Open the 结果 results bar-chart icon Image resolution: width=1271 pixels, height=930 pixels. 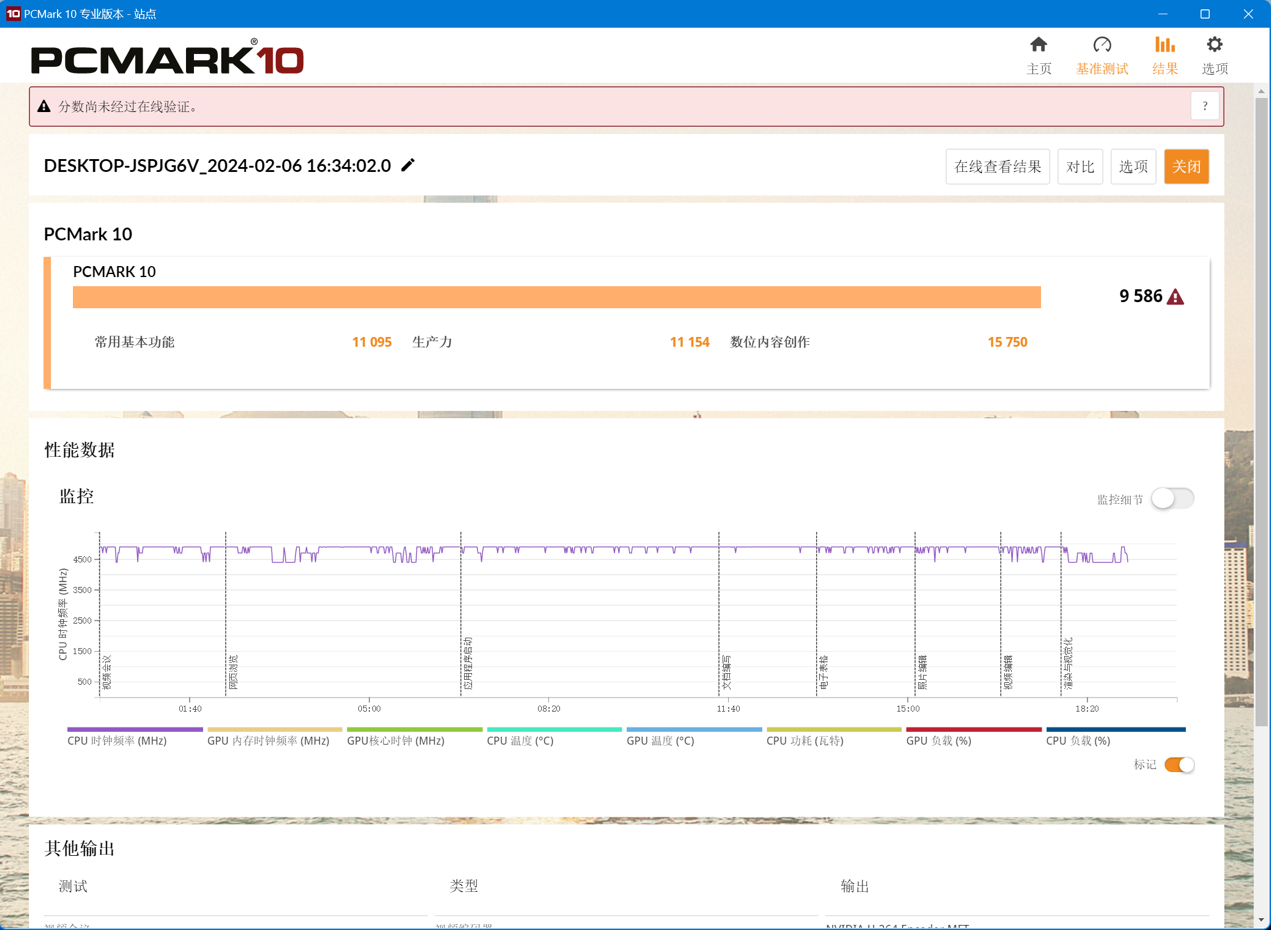1165,45
